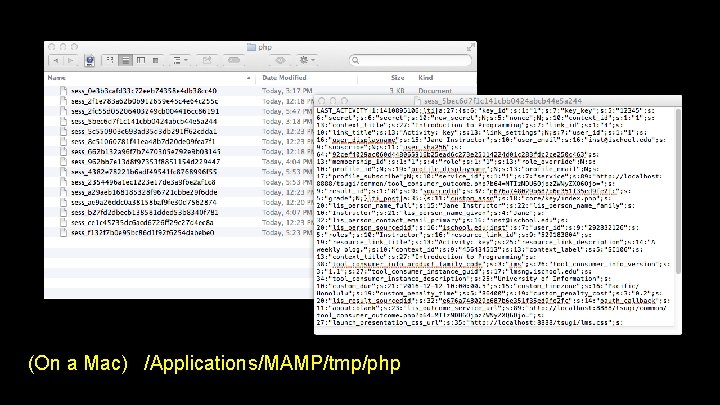Click the 'Today, 5:47 PM' date cell
The height and width of the screenshot is (405, 720).
tap(287, 111)
